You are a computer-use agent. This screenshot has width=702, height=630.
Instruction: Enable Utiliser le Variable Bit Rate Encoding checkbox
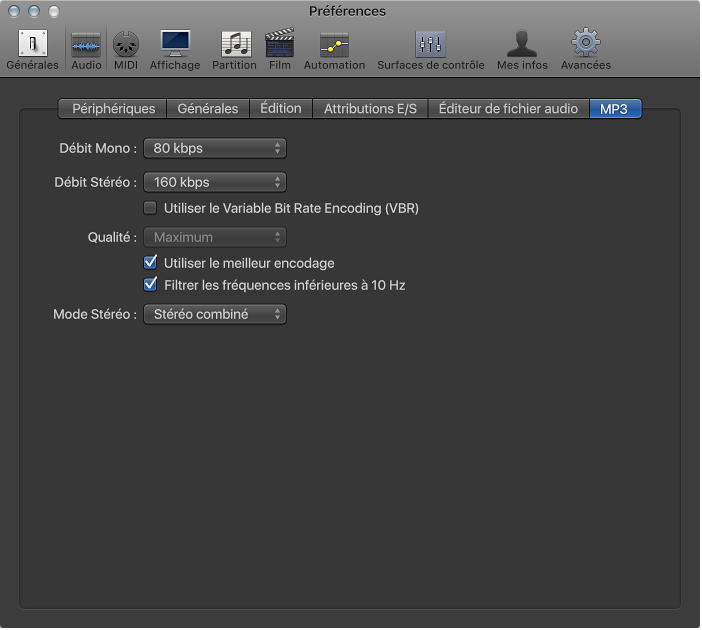150,208
